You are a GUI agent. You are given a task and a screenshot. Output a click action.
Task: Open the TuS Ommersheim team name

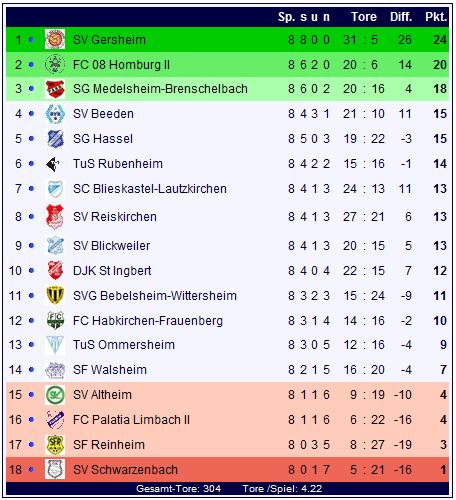(124, 345)
